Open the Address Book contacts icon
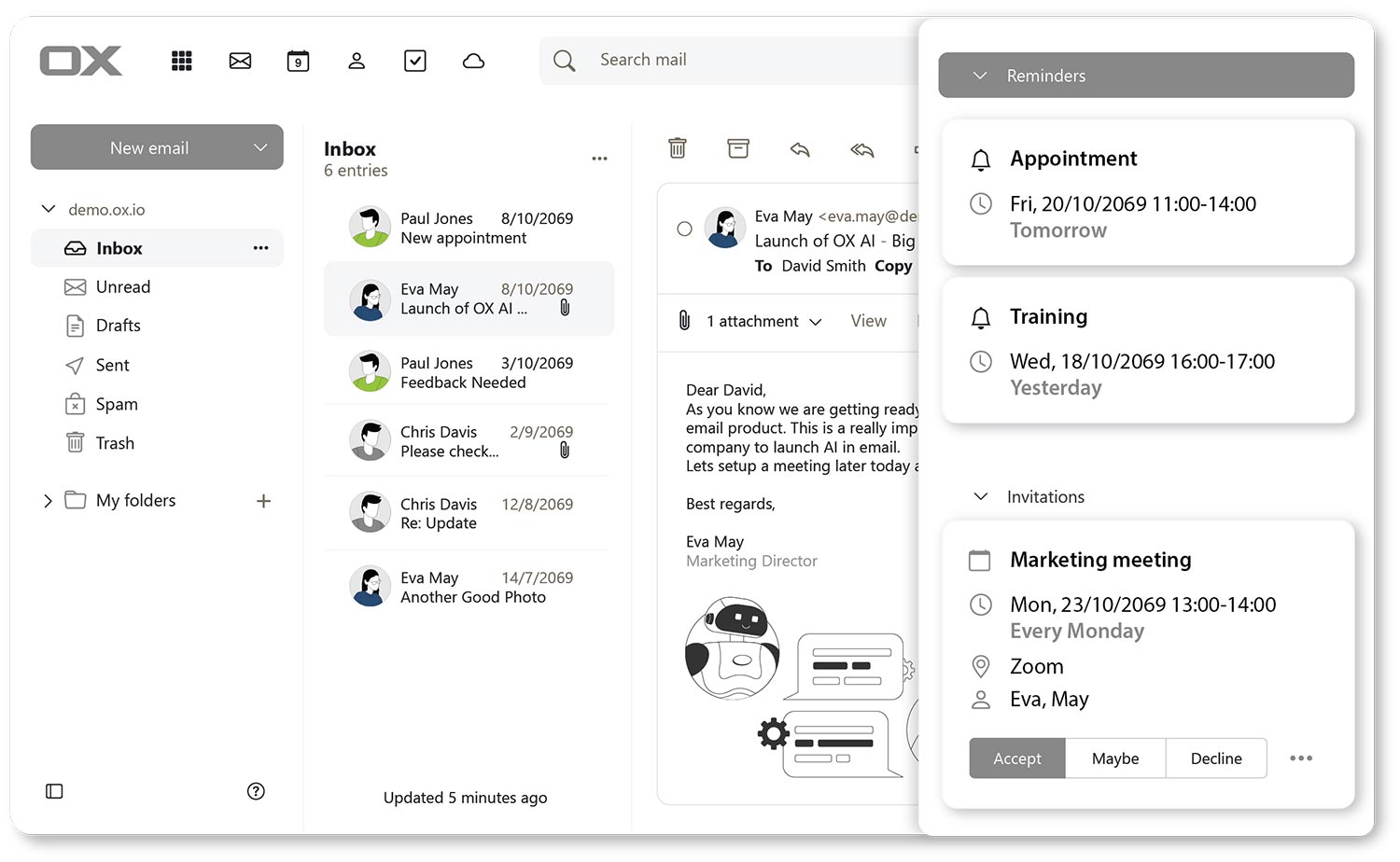 pos(357,61)
